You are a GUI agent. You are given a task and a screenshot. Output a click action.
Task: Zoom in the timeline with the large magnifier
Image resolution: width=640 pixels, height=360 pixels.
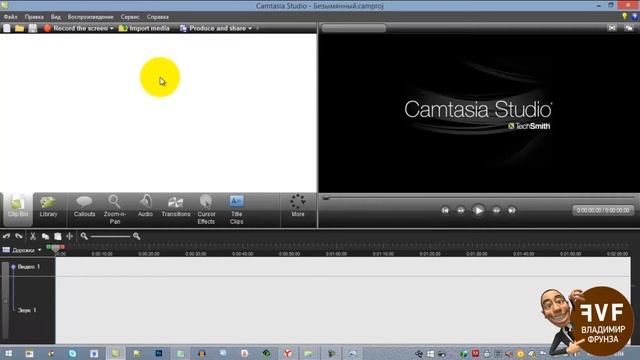pyautogui.click(x=136, y=236)
